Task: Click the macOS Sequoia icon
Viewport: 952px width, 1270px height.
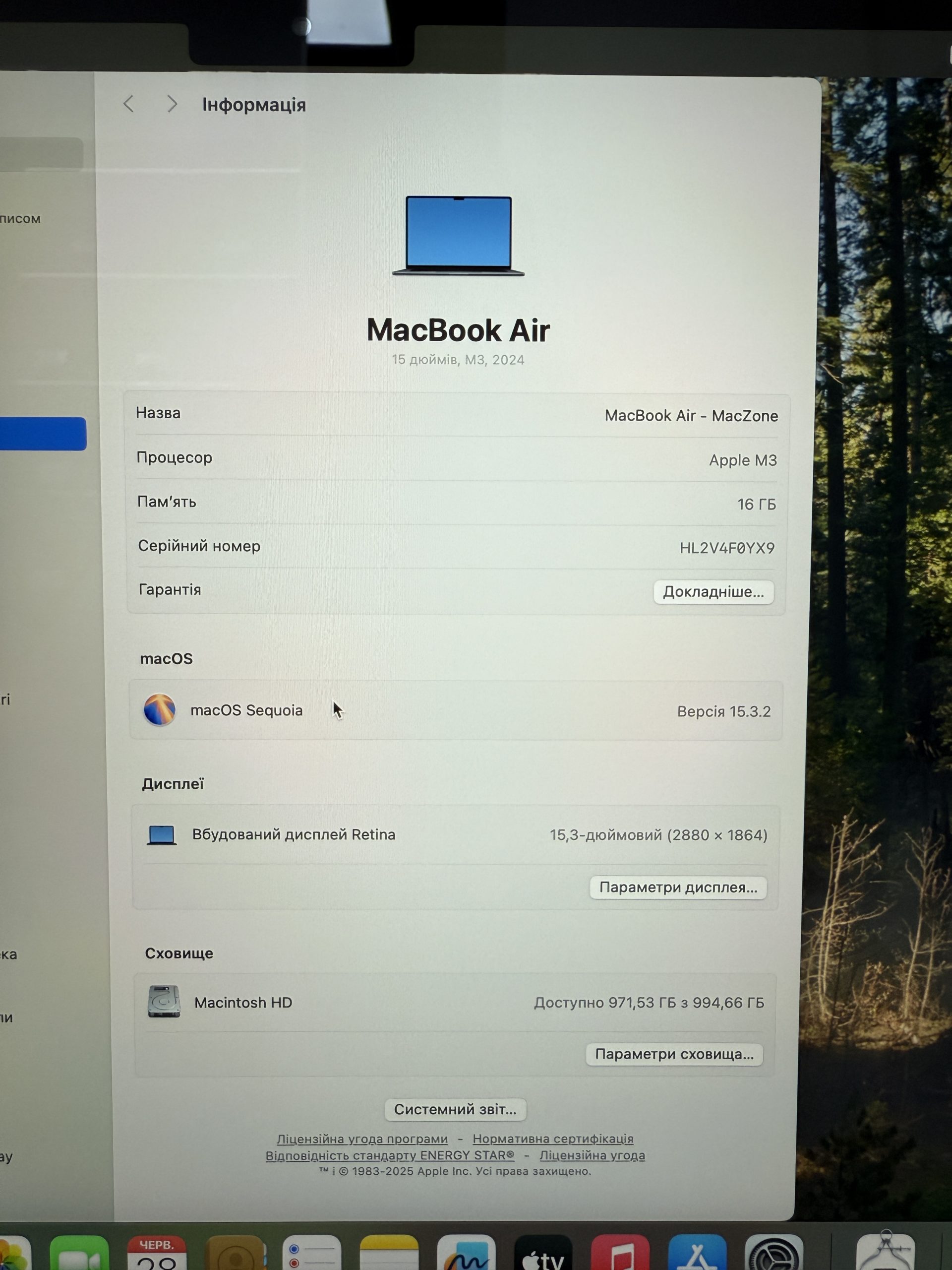Action: [160, 709]
